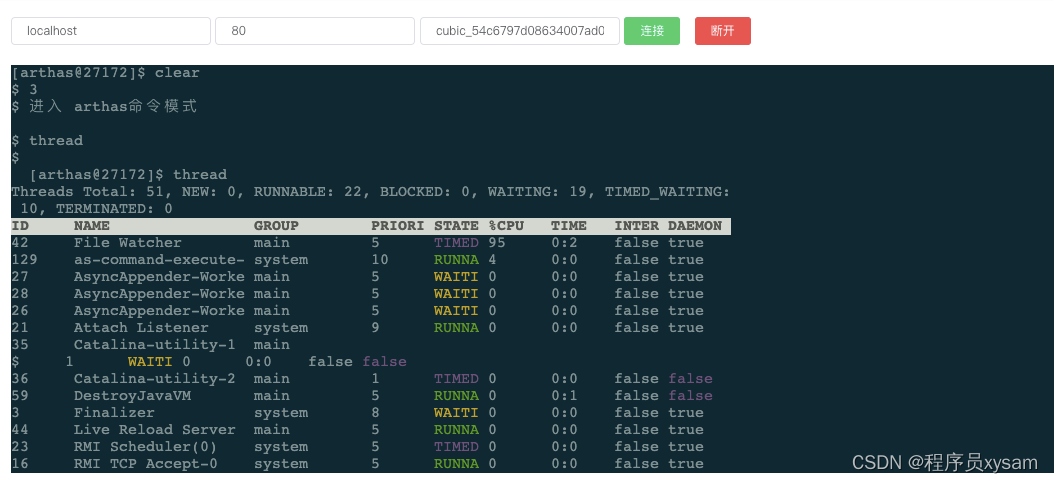
Task: Click the %CPU column header
Action: click(x=506, y=226)
